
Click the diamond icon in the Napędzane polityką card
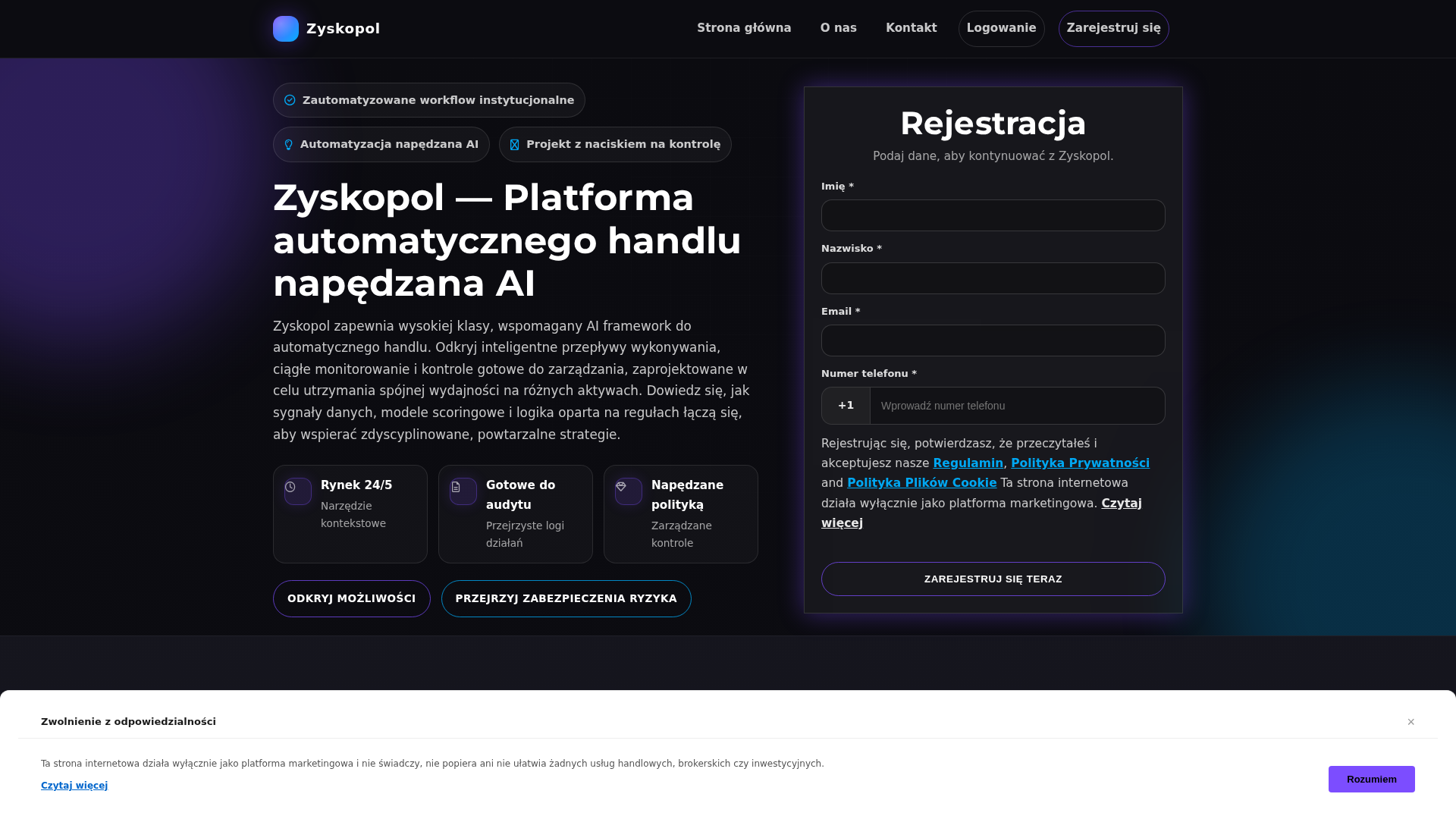[621, 487]
